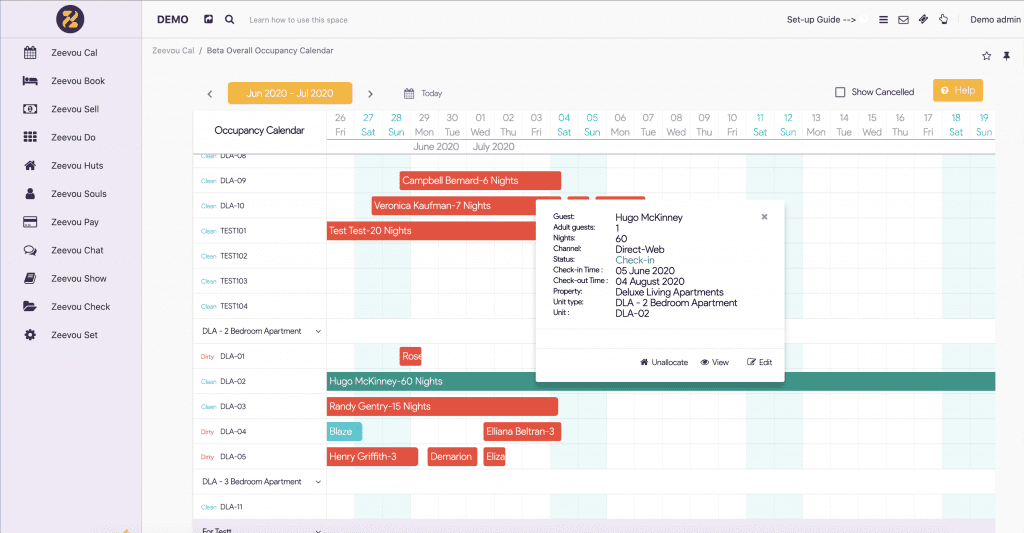Pin this page with pushpin icon

[x=1006, y=56]
